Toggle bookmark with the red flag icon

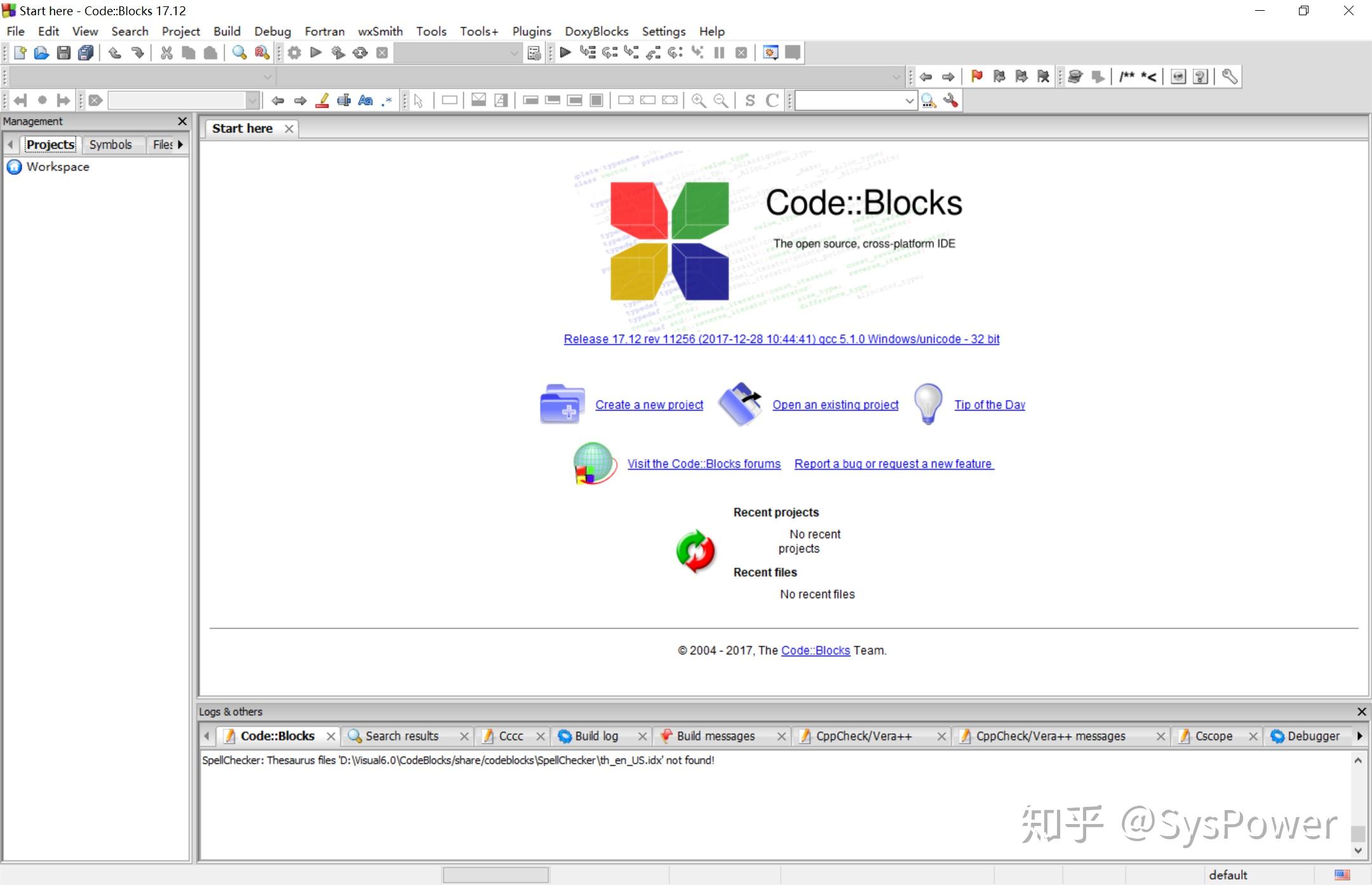[x=977, y=77]
